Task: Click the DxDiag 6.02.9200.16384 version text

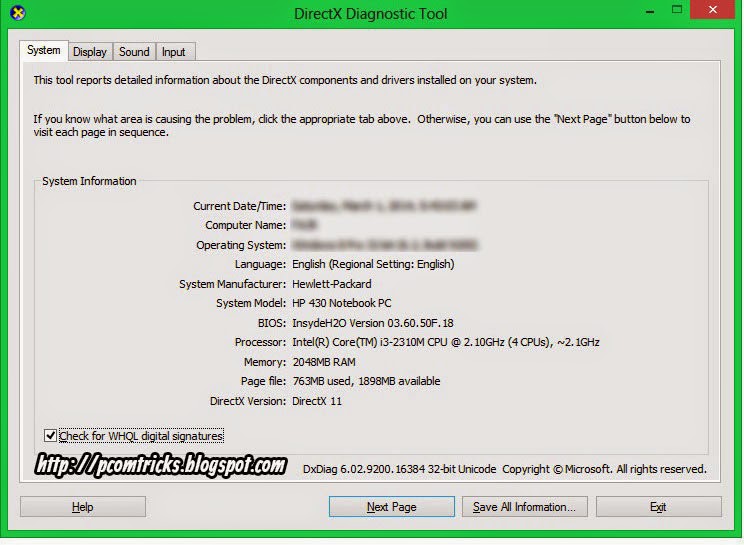Action: point(400,469)
